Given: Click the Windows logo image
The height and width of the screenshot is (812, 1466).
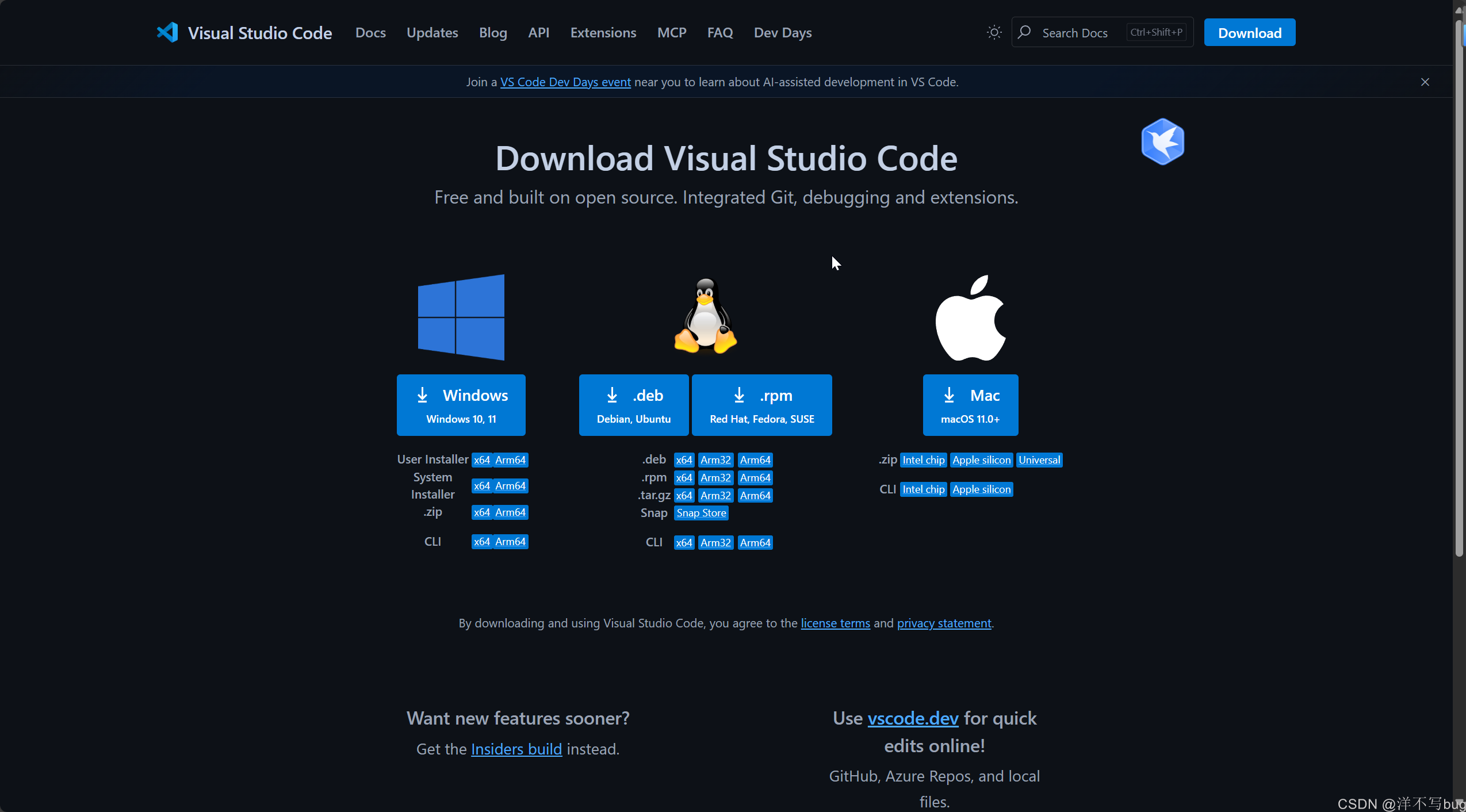Looking at the screenshot, I should point(461,317).
